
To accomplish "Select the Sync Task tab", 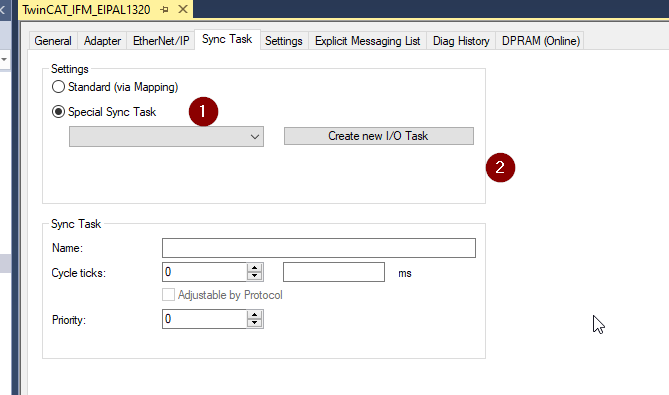I will tap(227, 39).
